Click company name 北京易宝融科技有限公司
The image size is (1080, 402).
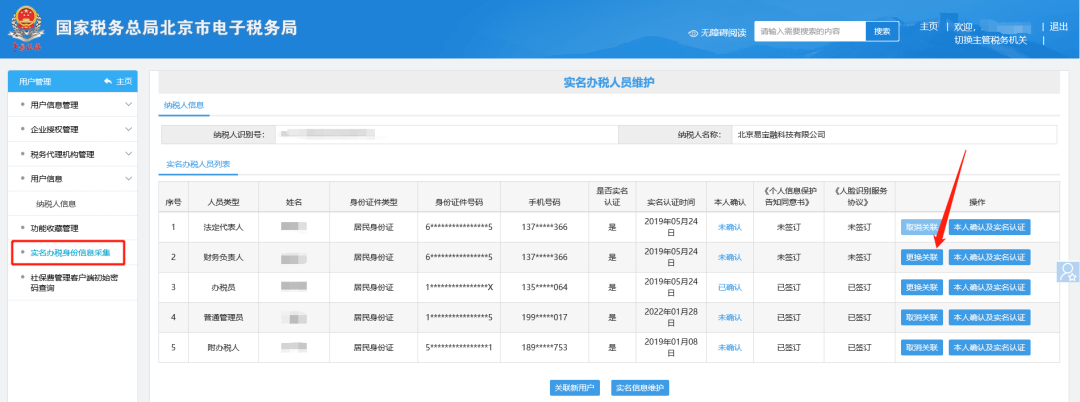[x=781, y=135]
